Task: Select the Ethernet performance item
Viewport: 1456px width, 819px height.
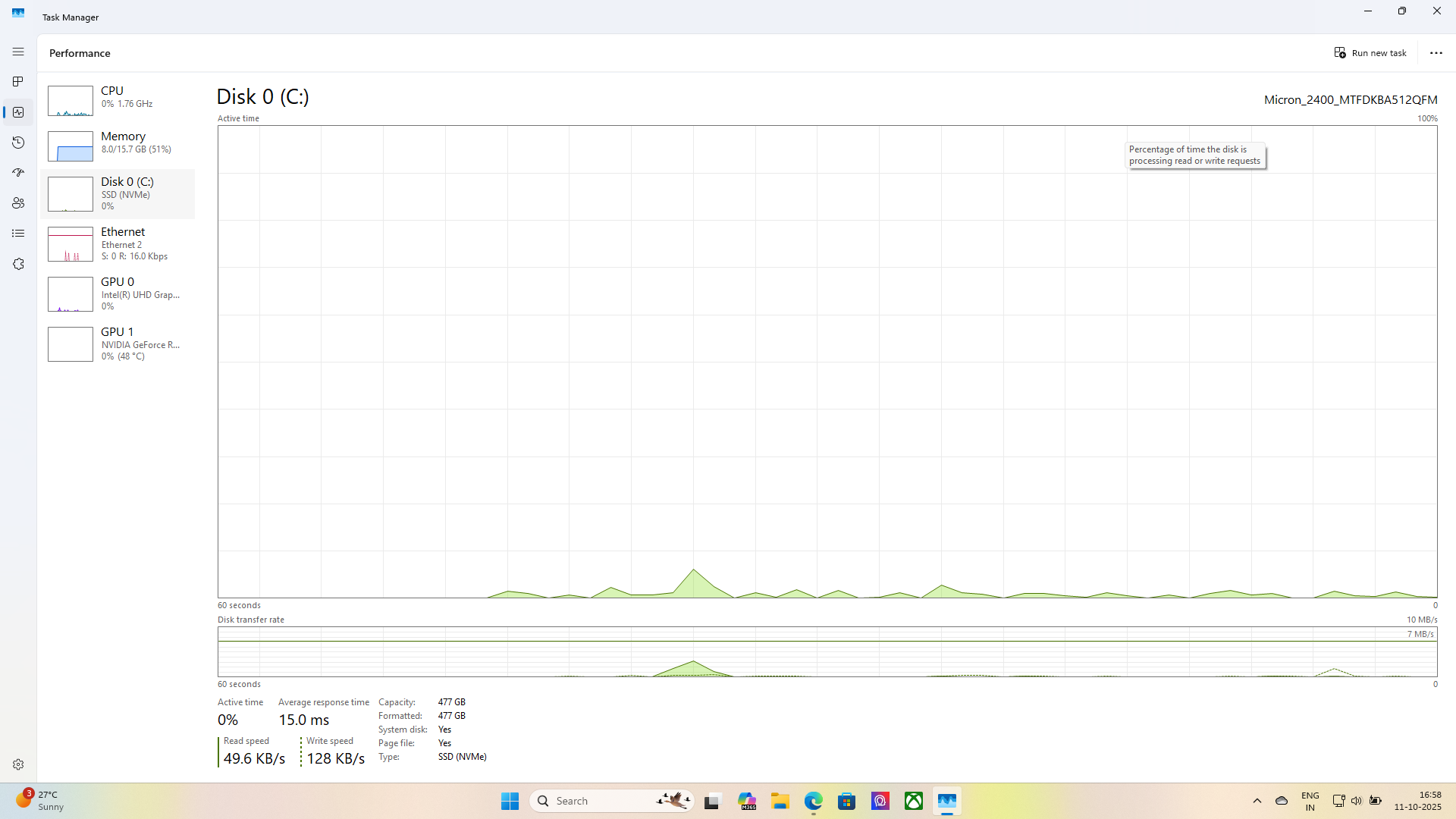Action: pos(118,244)
